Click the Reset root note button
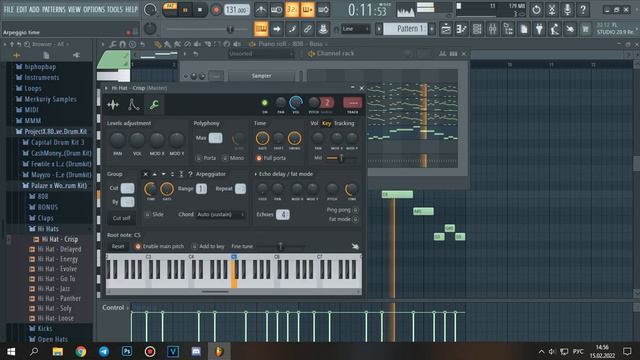This screenshot has width=640, height=360. coord(118,246)
